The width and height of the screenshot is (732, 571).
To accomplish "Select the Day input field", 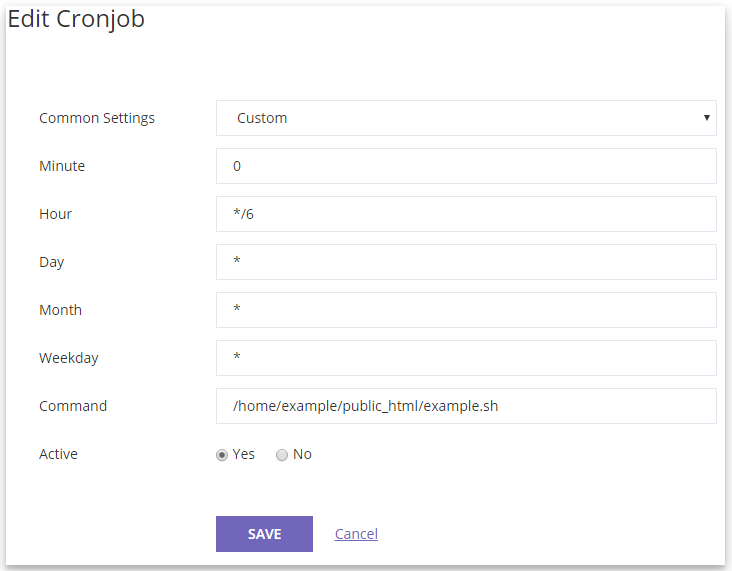I will 466,262.
